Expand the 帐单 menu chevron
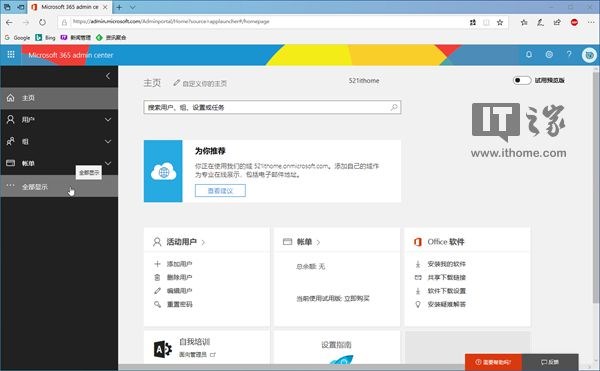This screenshot has width=600, height=371. click(108, 163)
